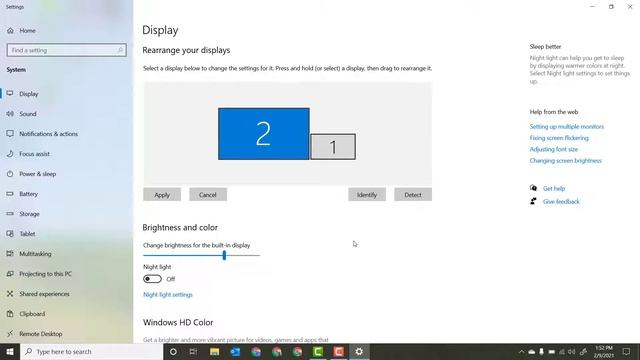
Task: Open Sound settings
Action: (27, 114)
